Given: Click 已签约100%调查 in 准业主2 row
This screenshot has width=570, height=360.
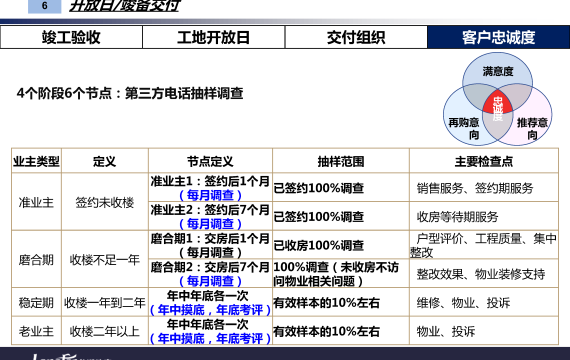Looking at the screenshot, I should pyautogui.click(x=341, y=216).
